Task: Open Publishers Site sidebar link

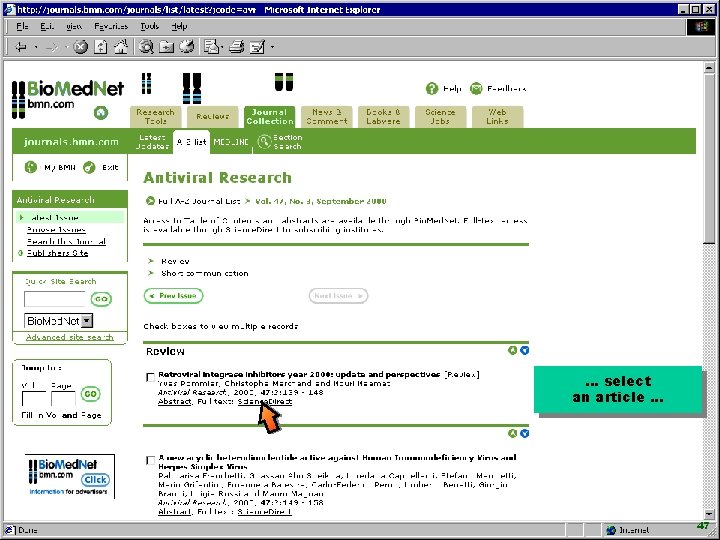Action: 57,253
